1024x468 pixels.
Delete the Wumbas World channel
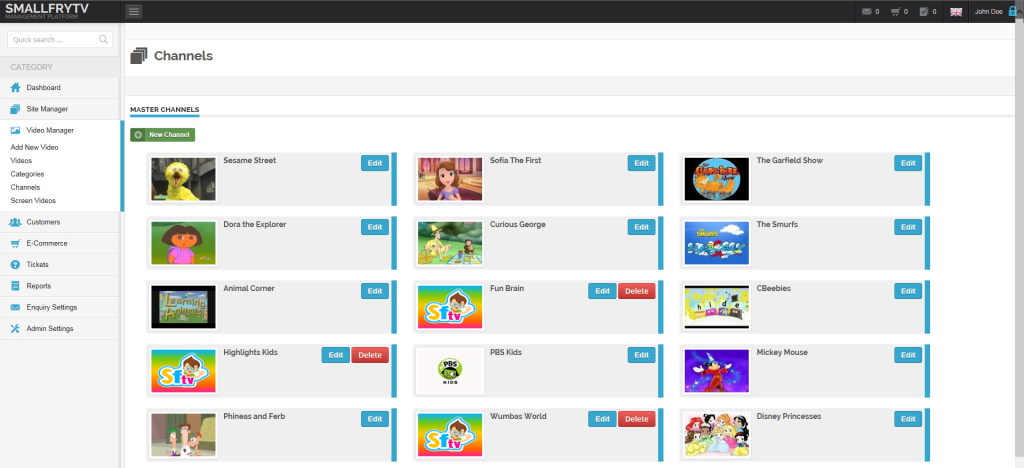pos(637,419)
